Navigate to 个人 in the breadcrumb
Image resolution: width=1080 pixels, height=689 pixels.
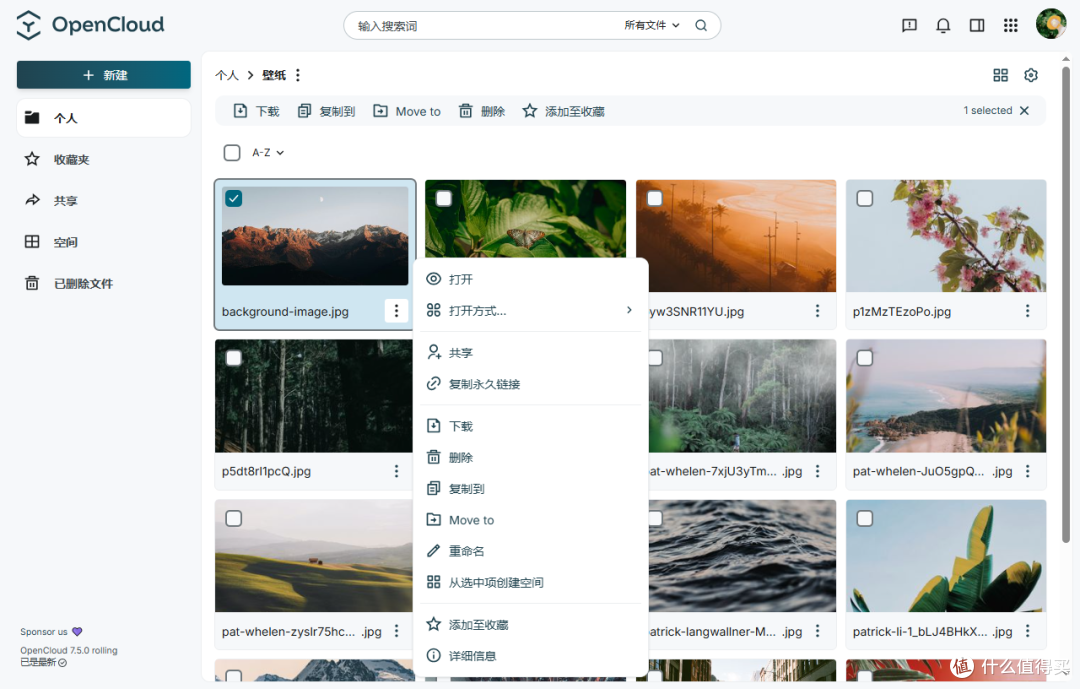click(227, 75)
